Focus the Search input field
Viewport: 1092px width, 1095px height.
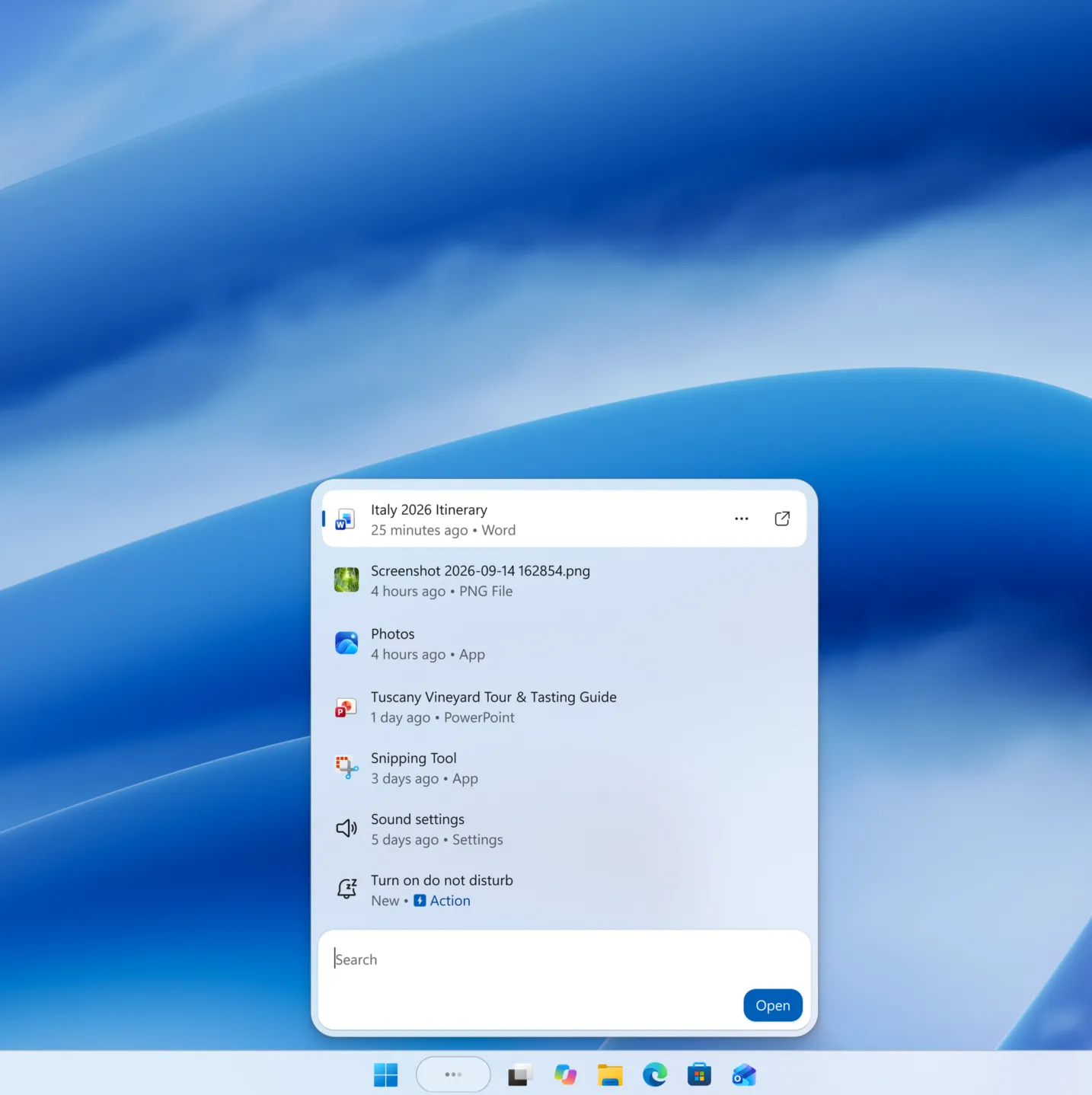(x=564, y=979)
